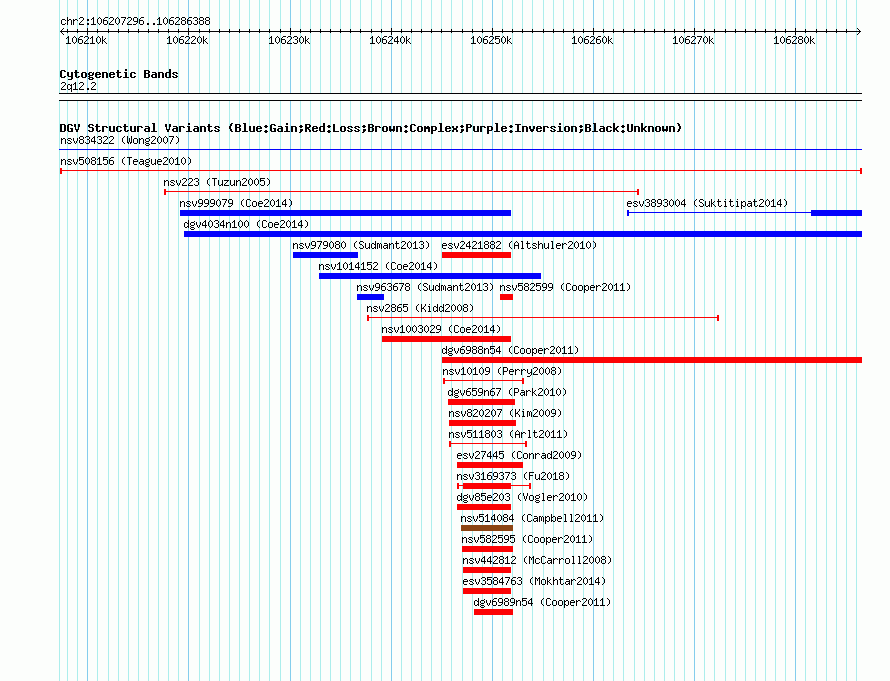Click the 106220k ruler tick label
This screenshot has height=681, width=890.
[187, 40]
